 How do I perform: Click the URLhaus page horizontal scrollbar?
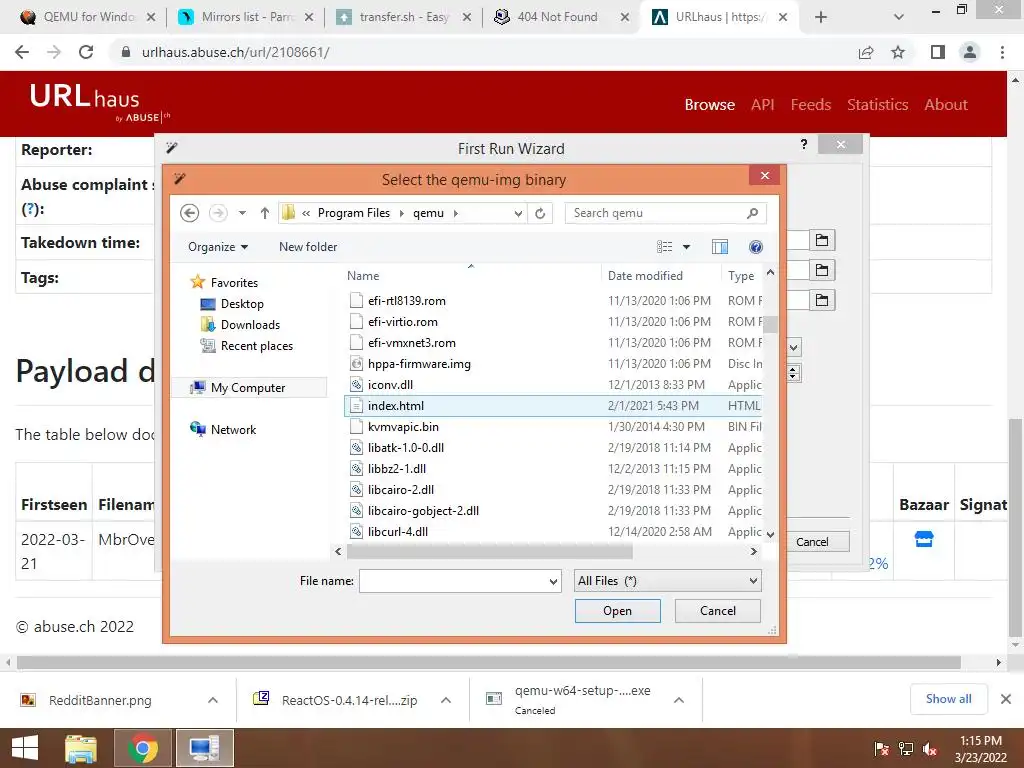click(488, 662)
